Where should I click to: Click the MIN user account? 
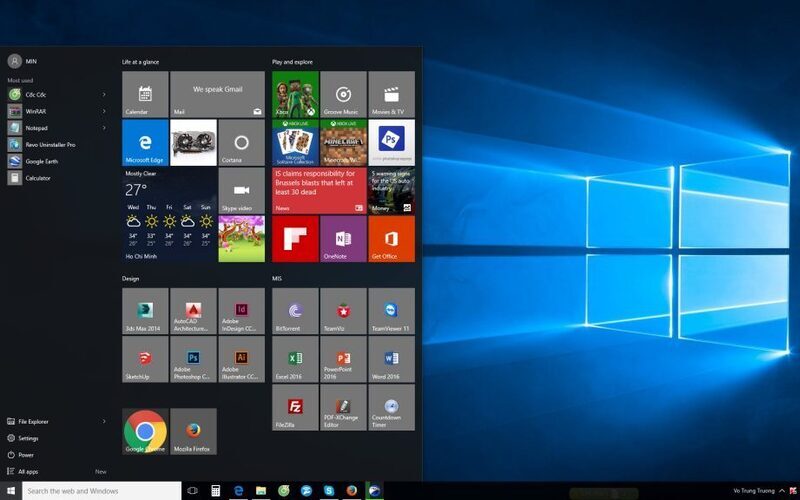pos(22,61)
